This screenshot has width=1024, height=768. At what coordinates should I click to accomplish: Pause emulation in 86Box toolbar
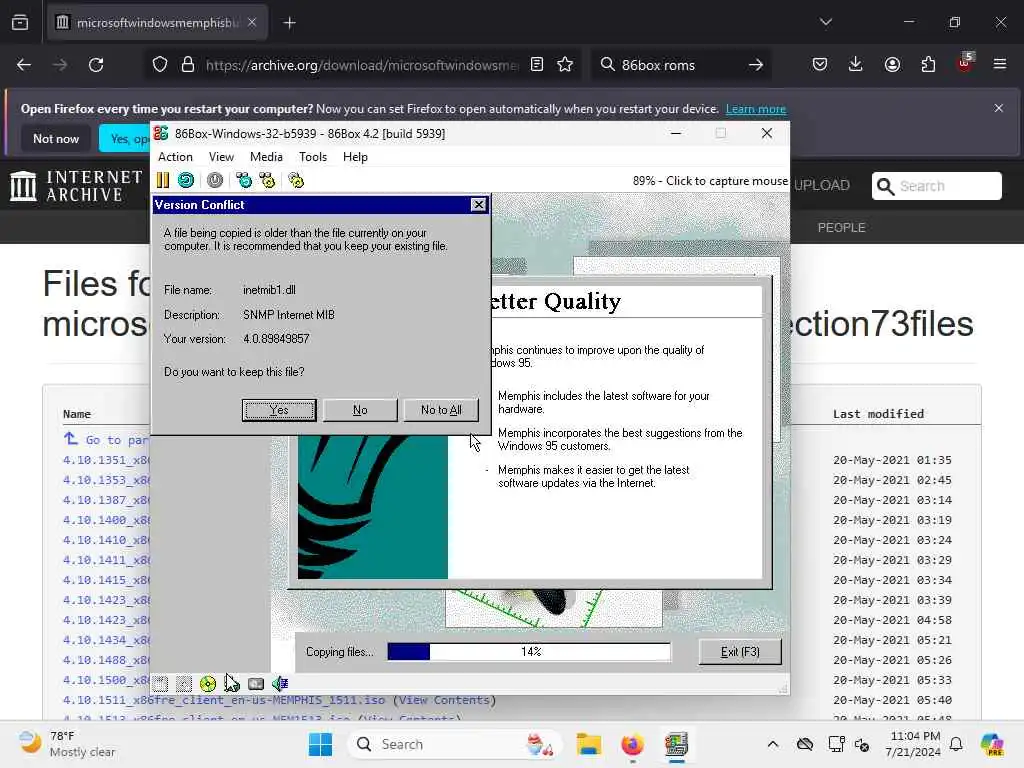[163, 180]
